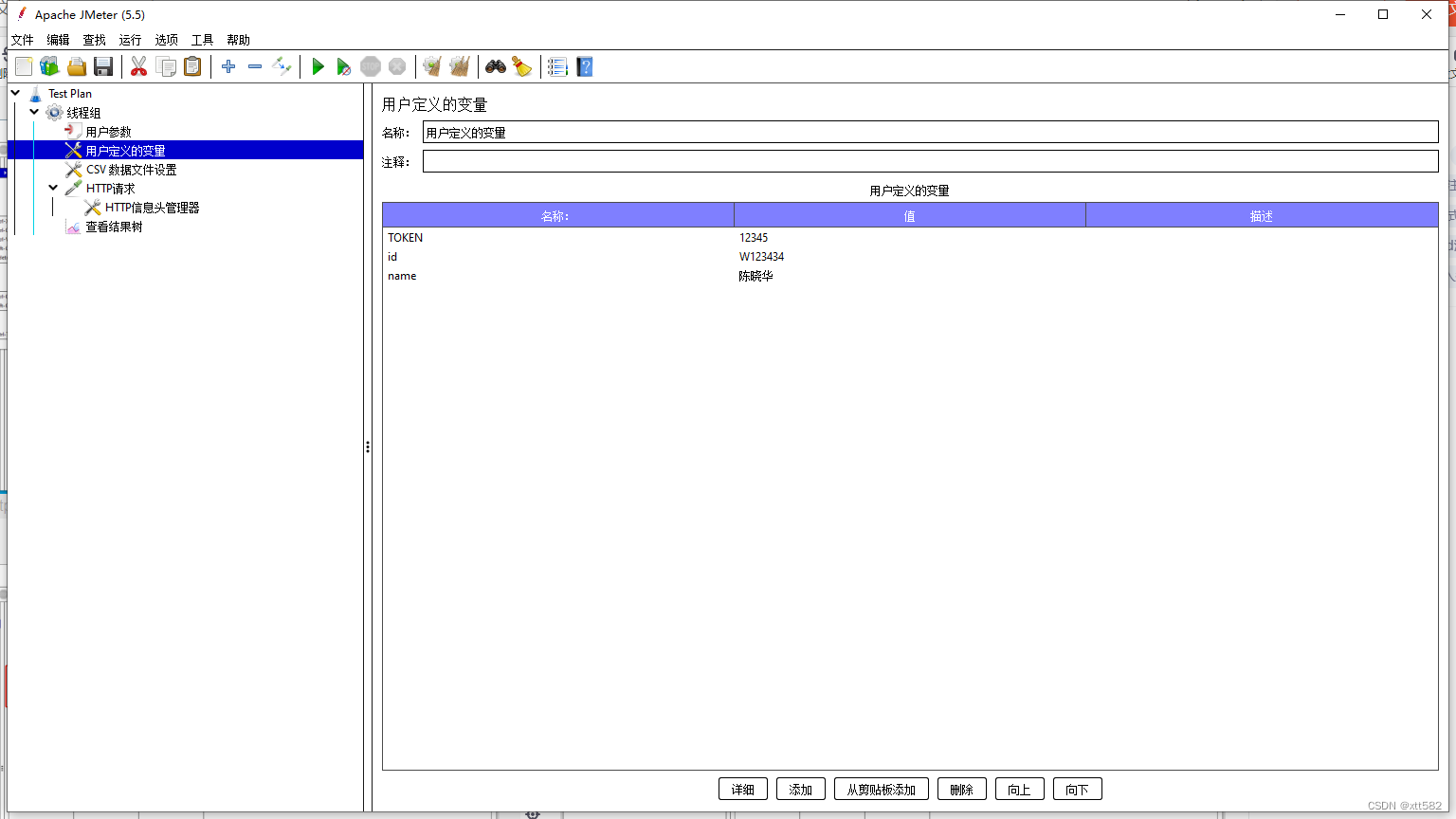Click the blue plus Expand All icon

228,66
